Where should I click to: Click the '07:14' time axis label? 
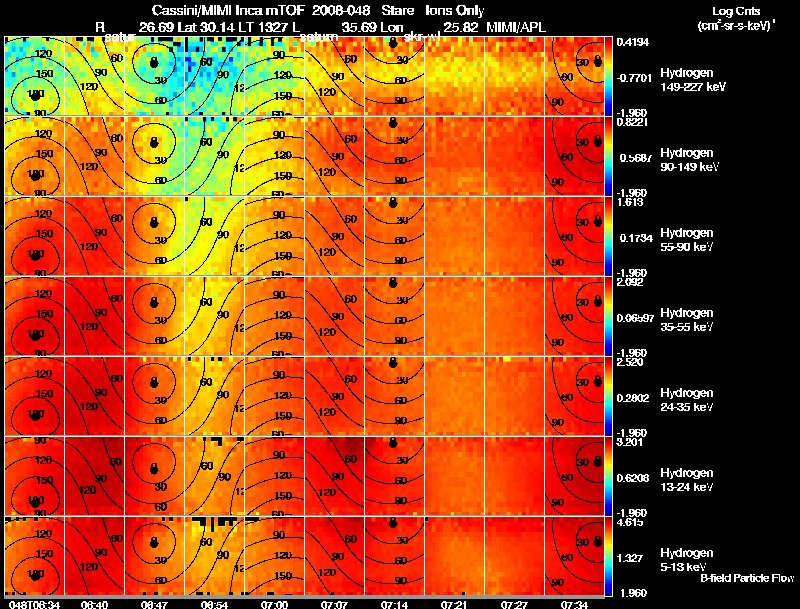(x=394, y=605)
